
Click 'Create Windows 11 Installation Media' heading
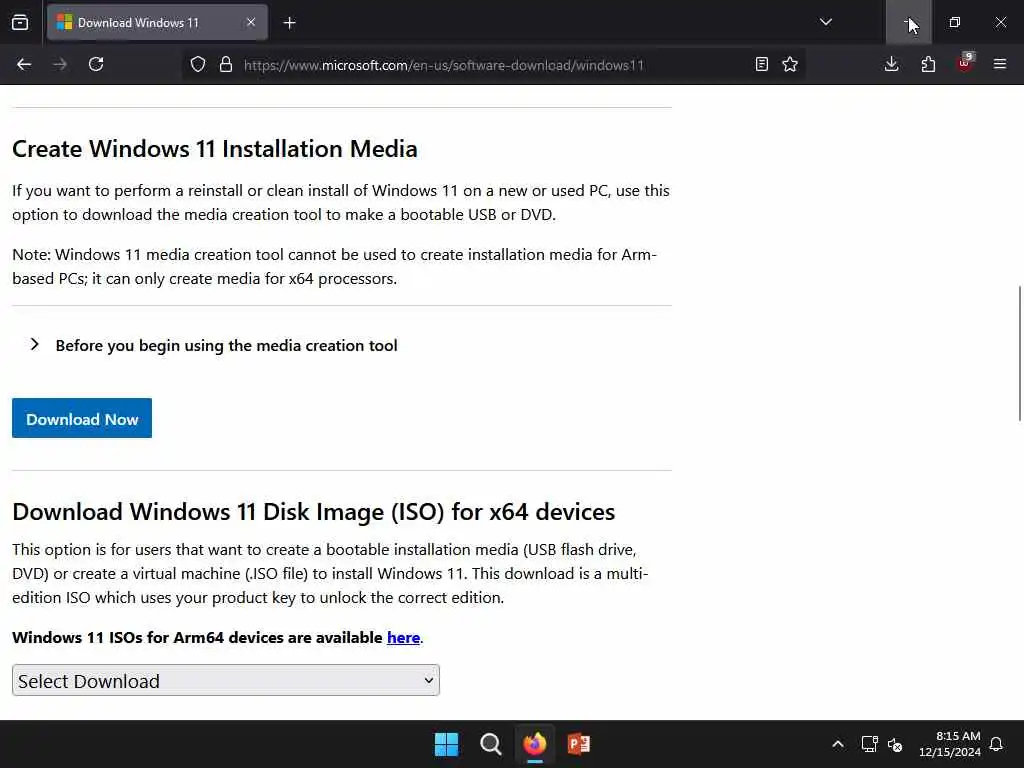(215, 149)
